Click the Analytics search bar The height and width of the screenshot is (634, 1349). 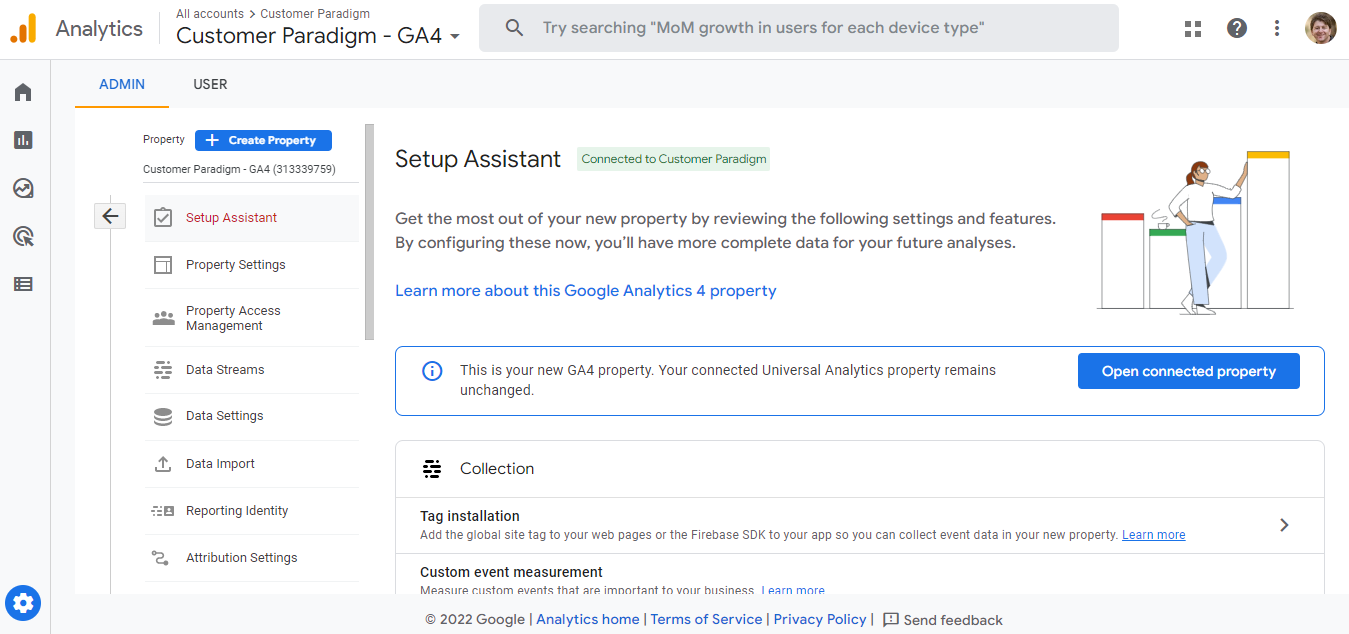click(798, 28)
